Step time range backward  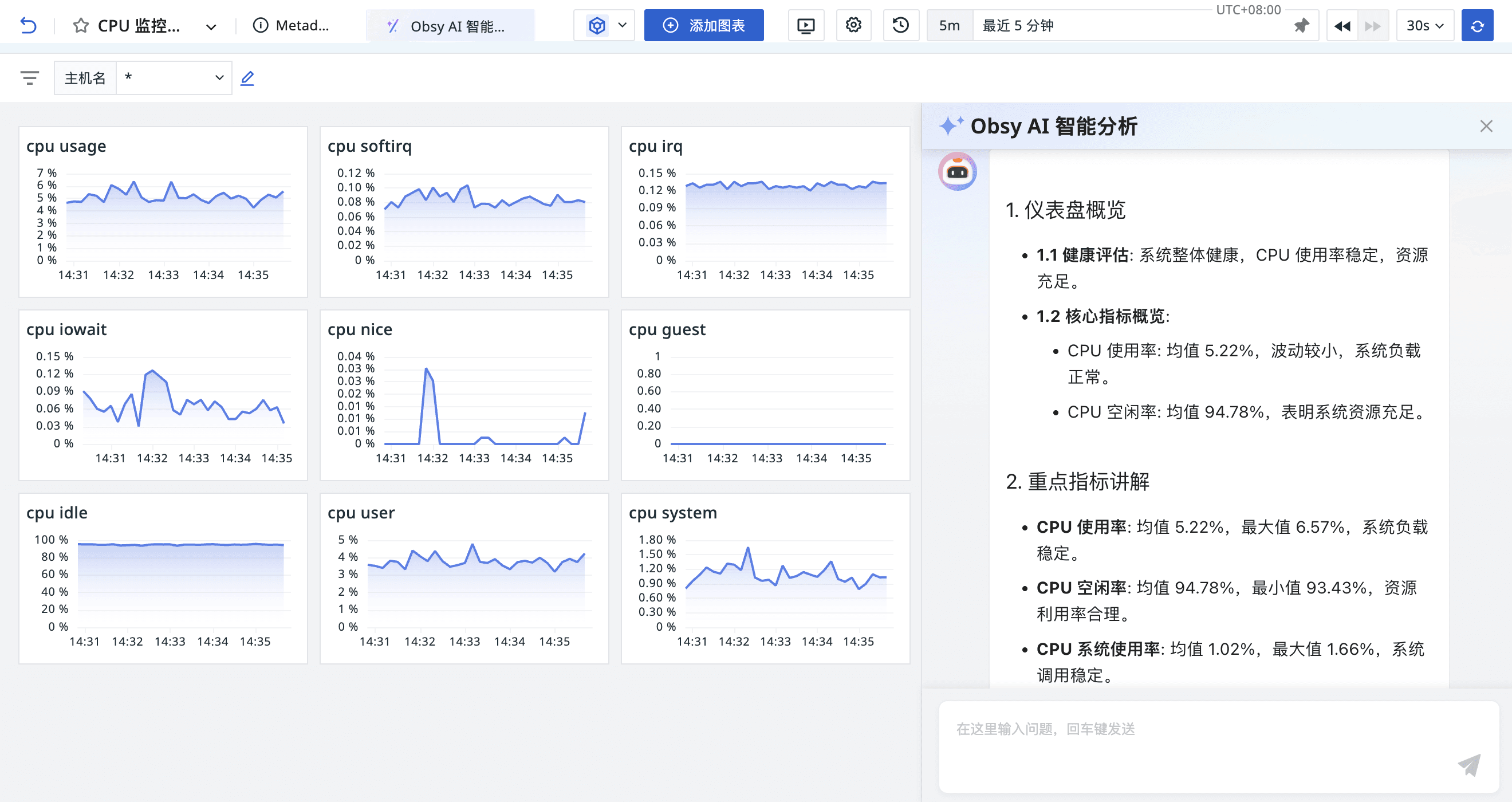(1342, 25)
